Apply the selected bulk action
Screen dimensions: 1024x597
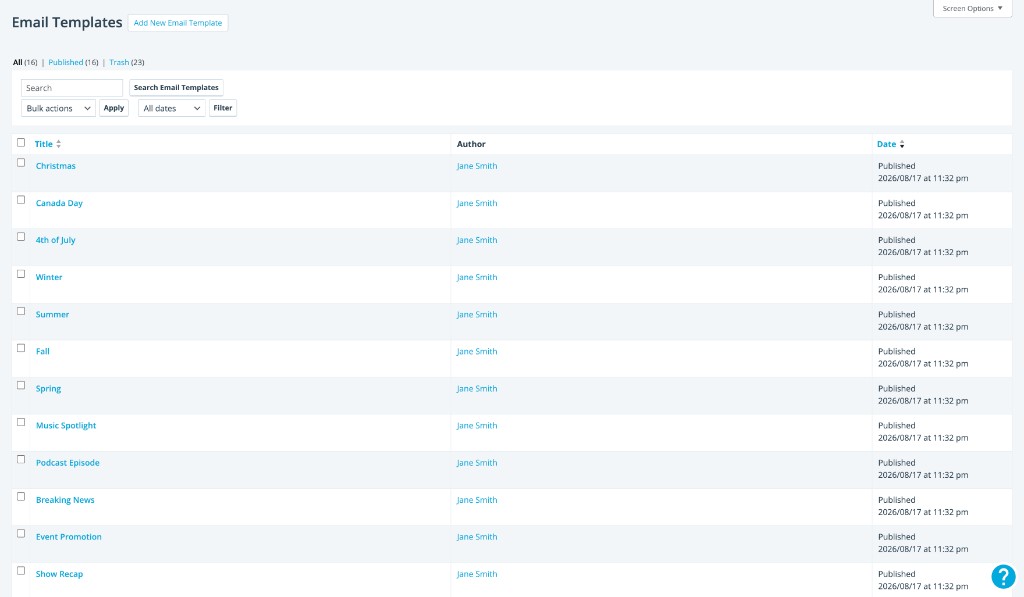click(114, 108)
